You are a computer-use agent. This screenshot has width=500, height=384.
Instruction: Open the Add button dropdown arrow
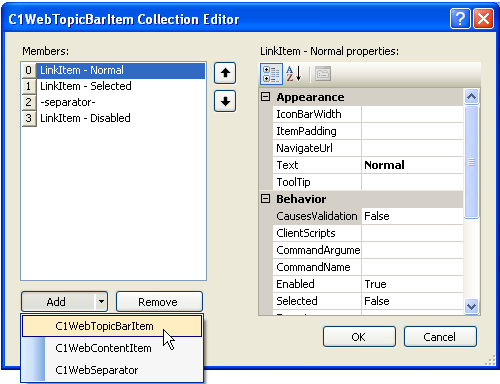(x=101, y=302)
